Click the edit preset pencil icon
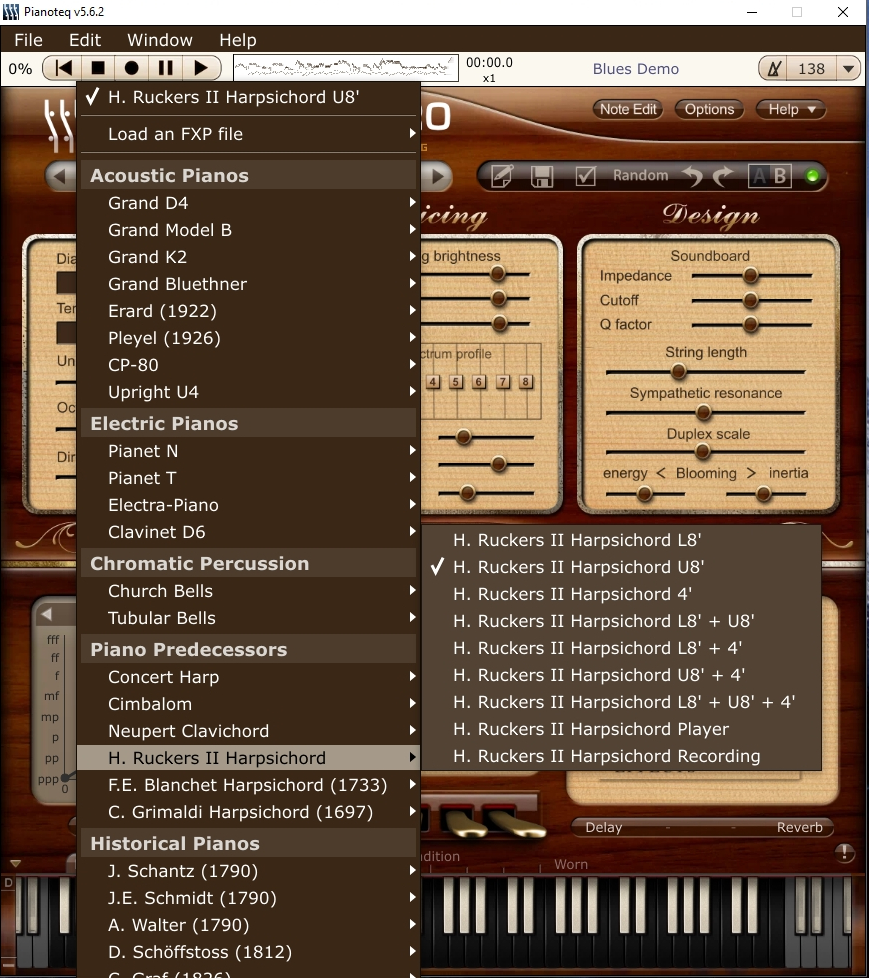The image size is (869, 978). click(x=502, y=177)
